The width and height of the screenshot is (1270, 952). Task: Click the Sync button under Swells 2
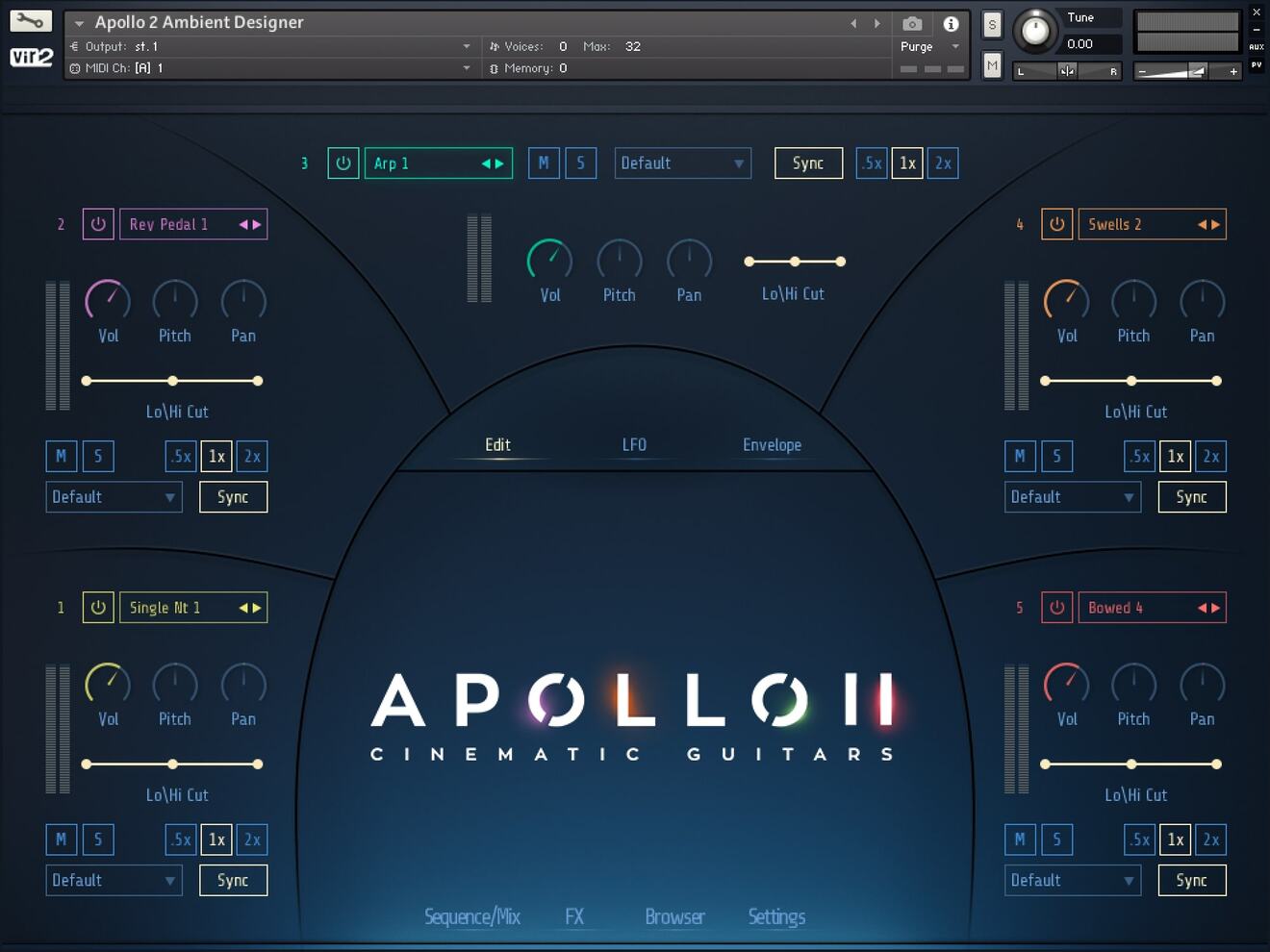(1191, 497)
